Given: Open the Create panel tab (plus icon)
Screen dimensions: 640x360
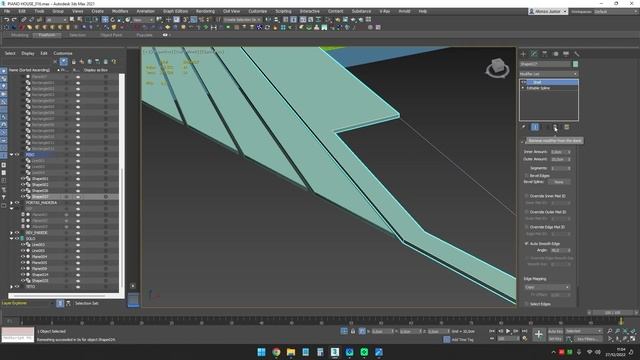Looking at the screenshot, I should 523,54.
